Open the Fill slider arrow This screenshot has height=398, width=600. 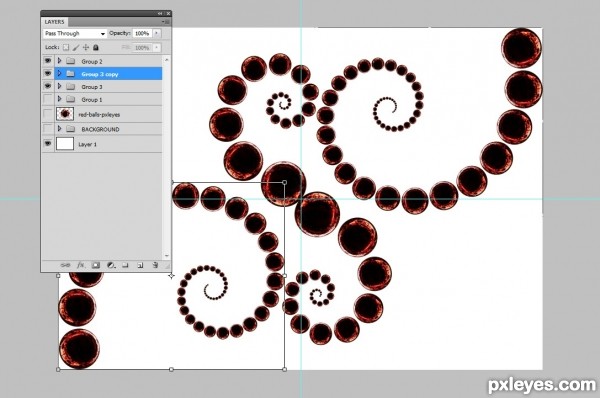156,48
